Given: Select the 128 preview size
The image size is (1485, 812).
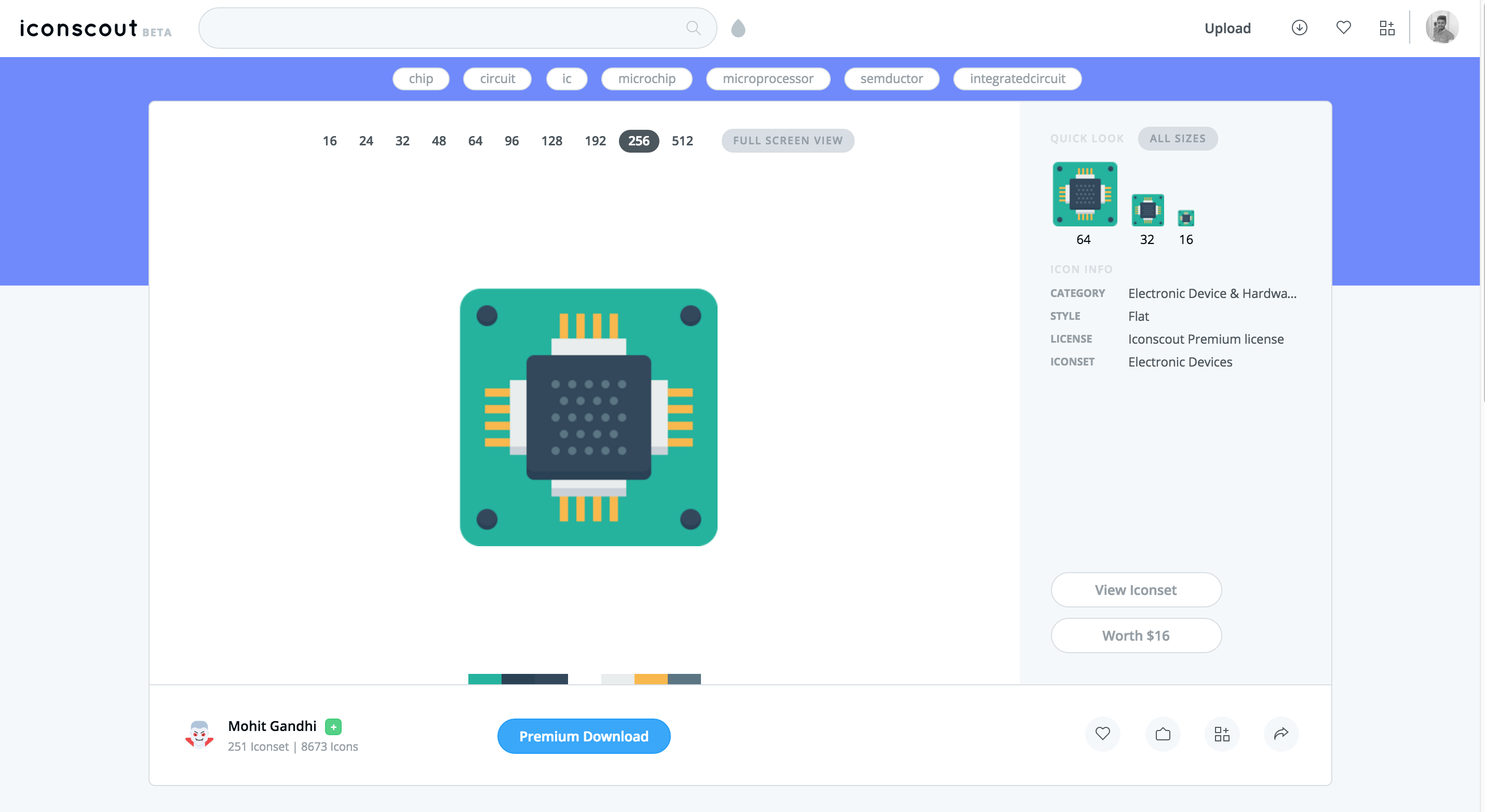Looking at the screenshot, I should 551,141.
